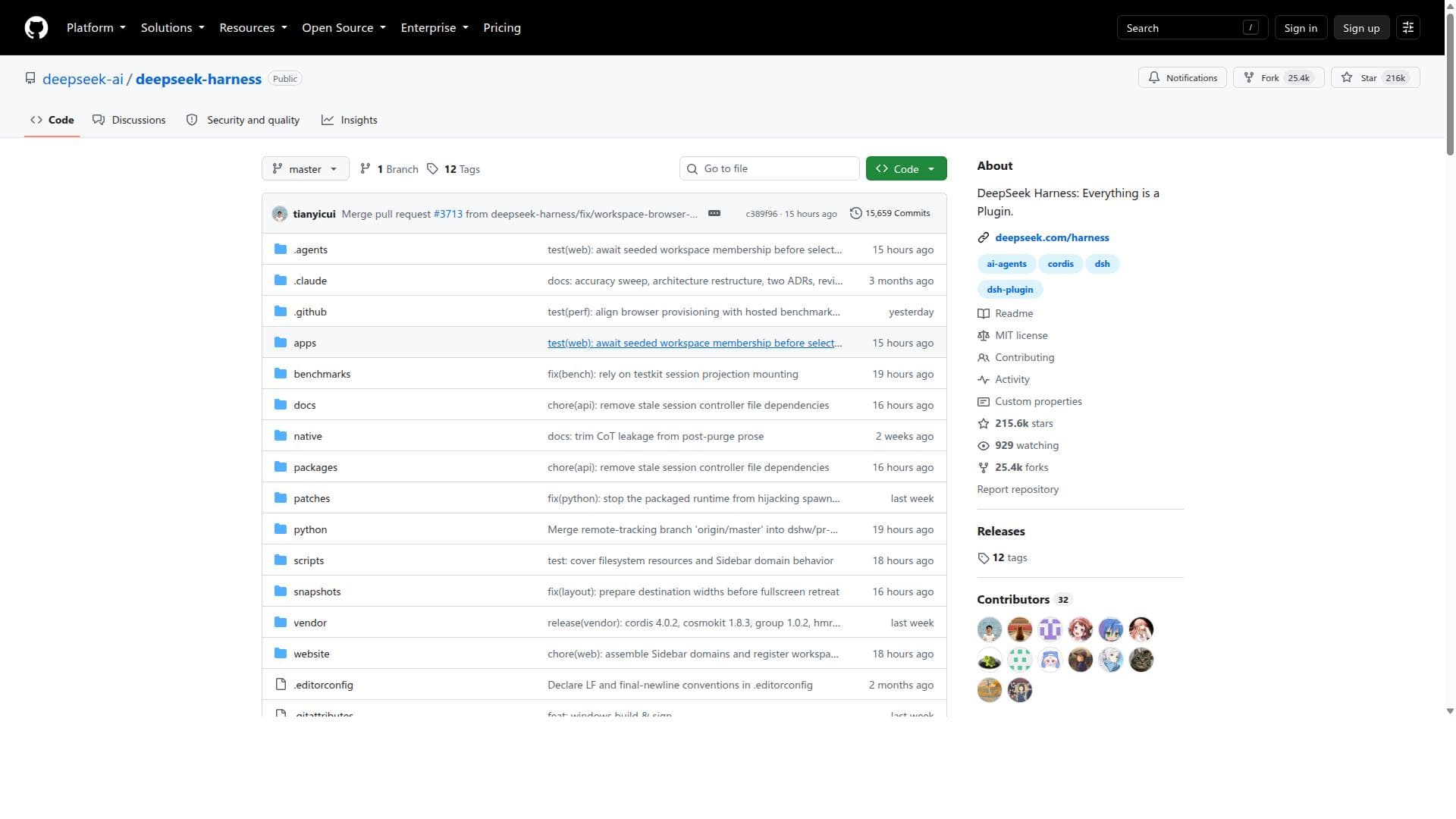Click the ai-agents topic tag
Image resolution: width=1456 pixels, height=819 pixels.
(x=1006, y=264)
